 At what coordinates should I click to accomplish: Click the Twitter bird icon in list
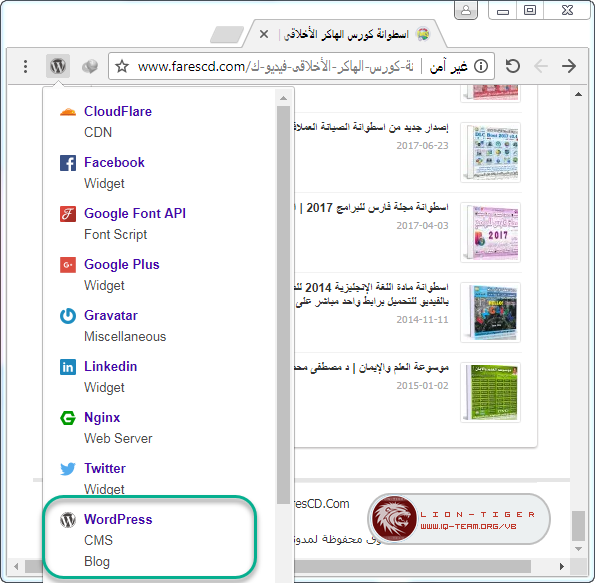68,469
